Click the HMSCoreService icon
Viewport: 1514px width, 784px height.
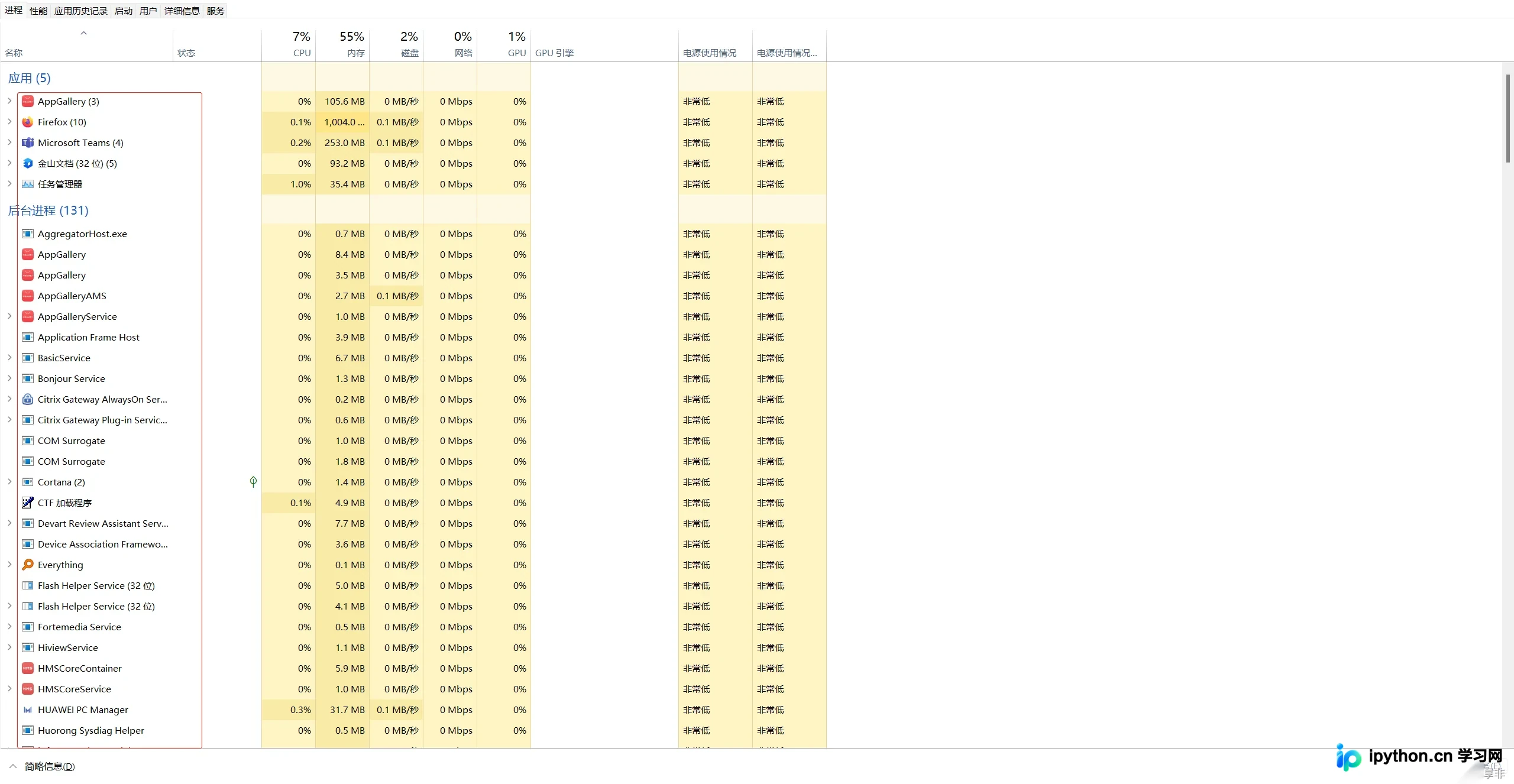click(x=27, y=689)
